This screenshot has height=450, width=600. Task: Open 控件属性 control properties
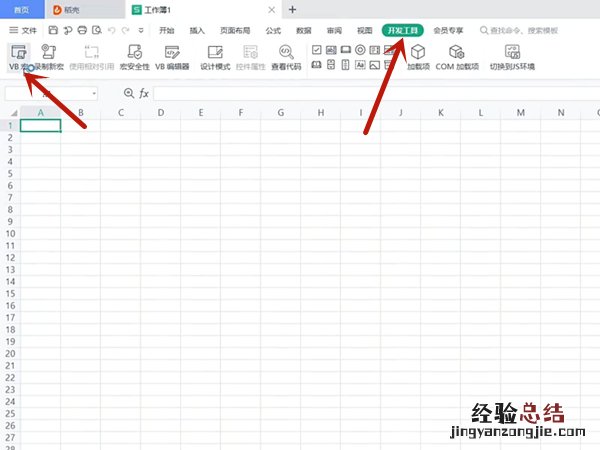[251, 57]
